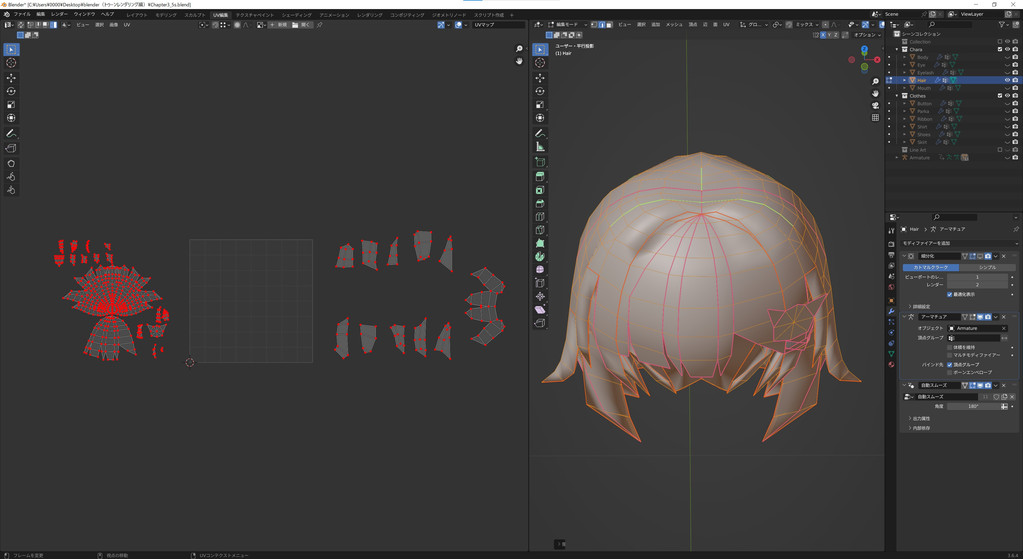Uncheck the Clothes collection exclude checkbox
This screenshot has height=559, width=1023.
(x=1000, y=96)
